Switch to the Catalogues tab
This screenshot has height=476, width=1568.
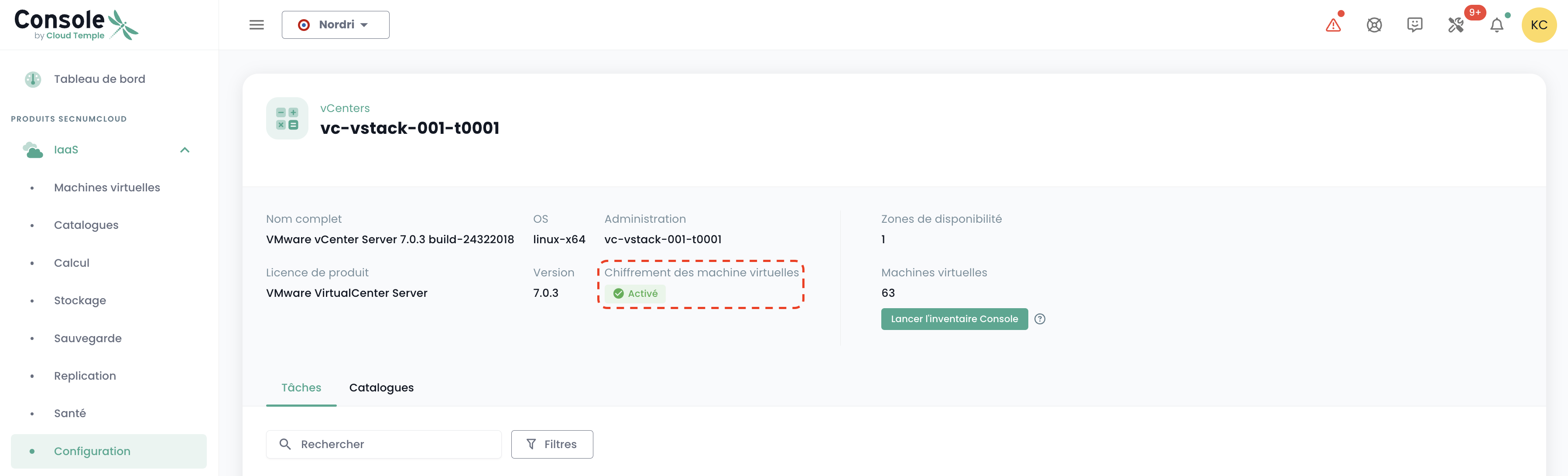click(x=381, y=388)
